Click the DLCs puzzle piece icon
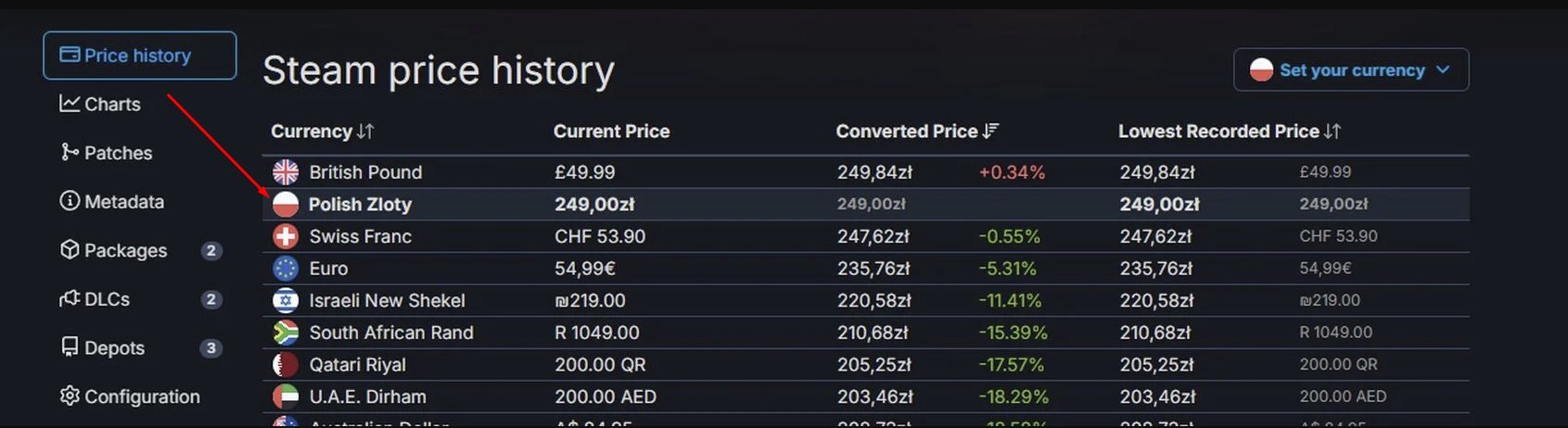 click(70, 298)
